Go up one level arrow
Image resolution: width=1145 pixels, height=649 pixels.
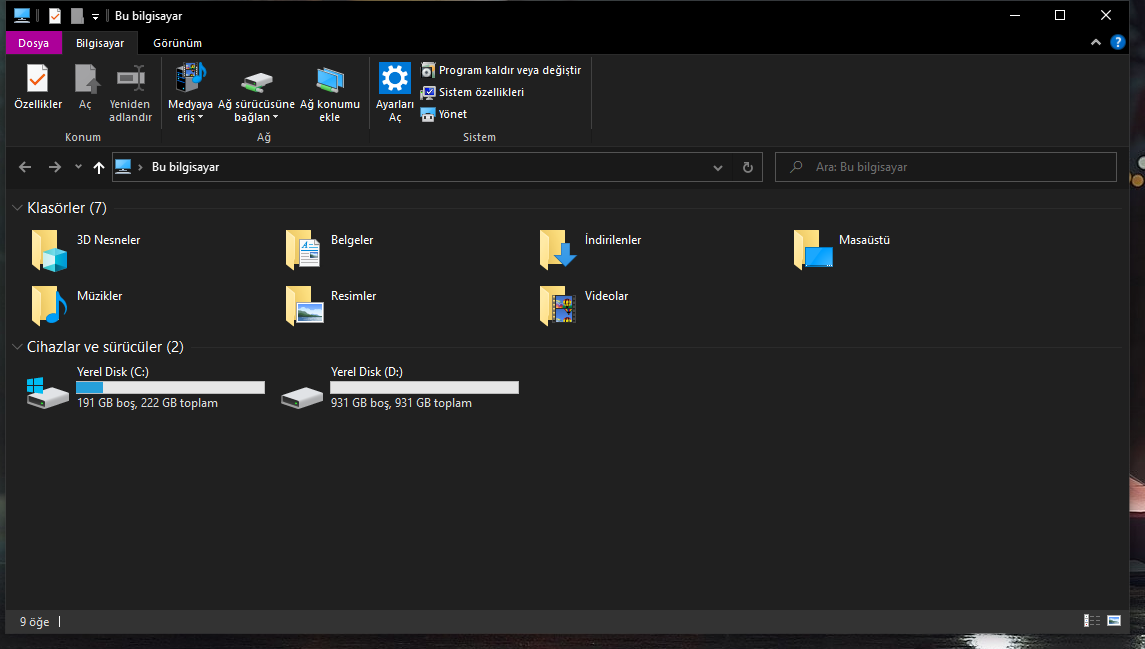pos(99,167)
